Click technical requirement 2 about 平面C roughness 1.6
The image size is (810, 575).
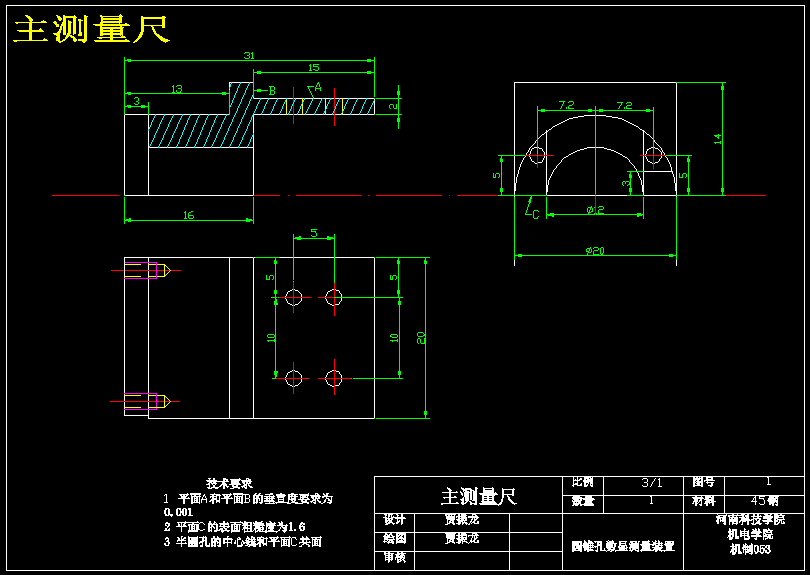pos(235,527)
